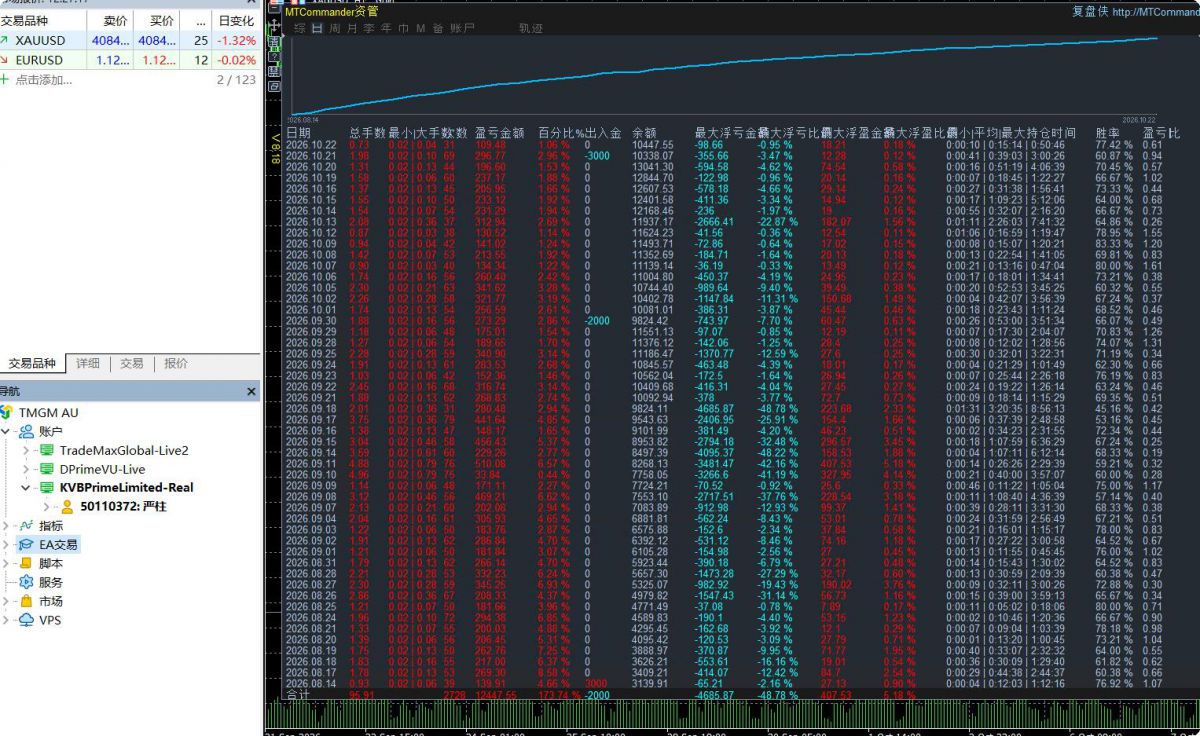1200x736 pixels.
Task: Select the 周 period in MTCommander
Action: [335, 28]
